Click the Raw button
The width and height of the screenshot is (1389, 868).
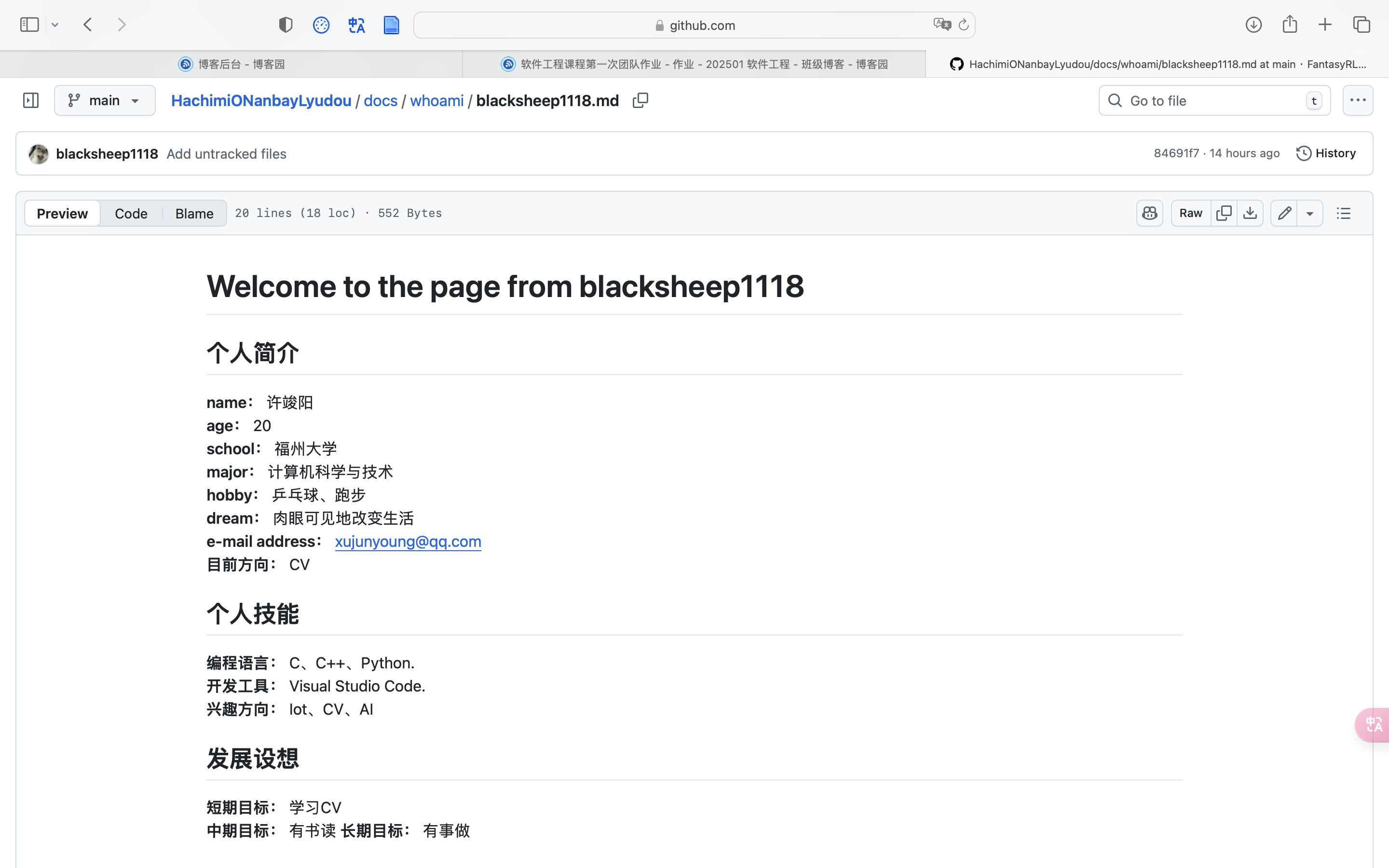1190,213
